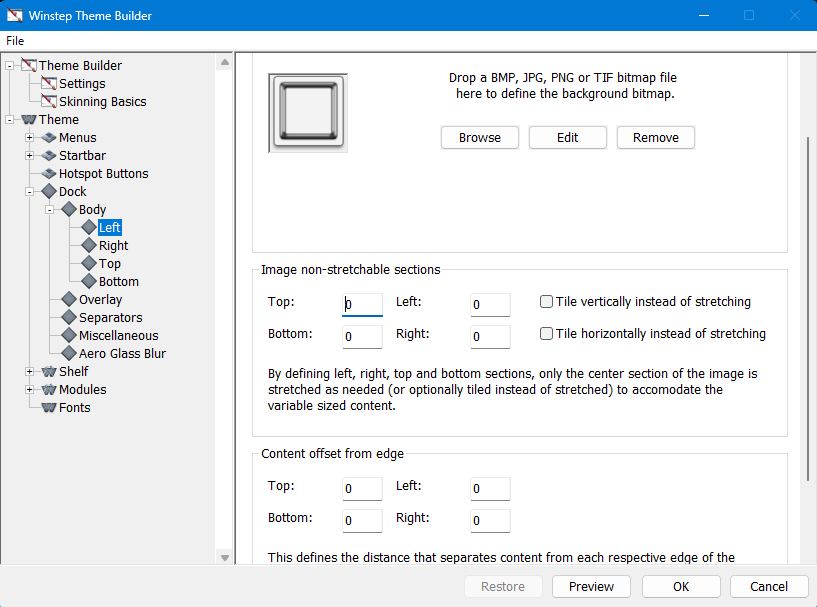Select Right under Body in tree

[x=113, y=246]
